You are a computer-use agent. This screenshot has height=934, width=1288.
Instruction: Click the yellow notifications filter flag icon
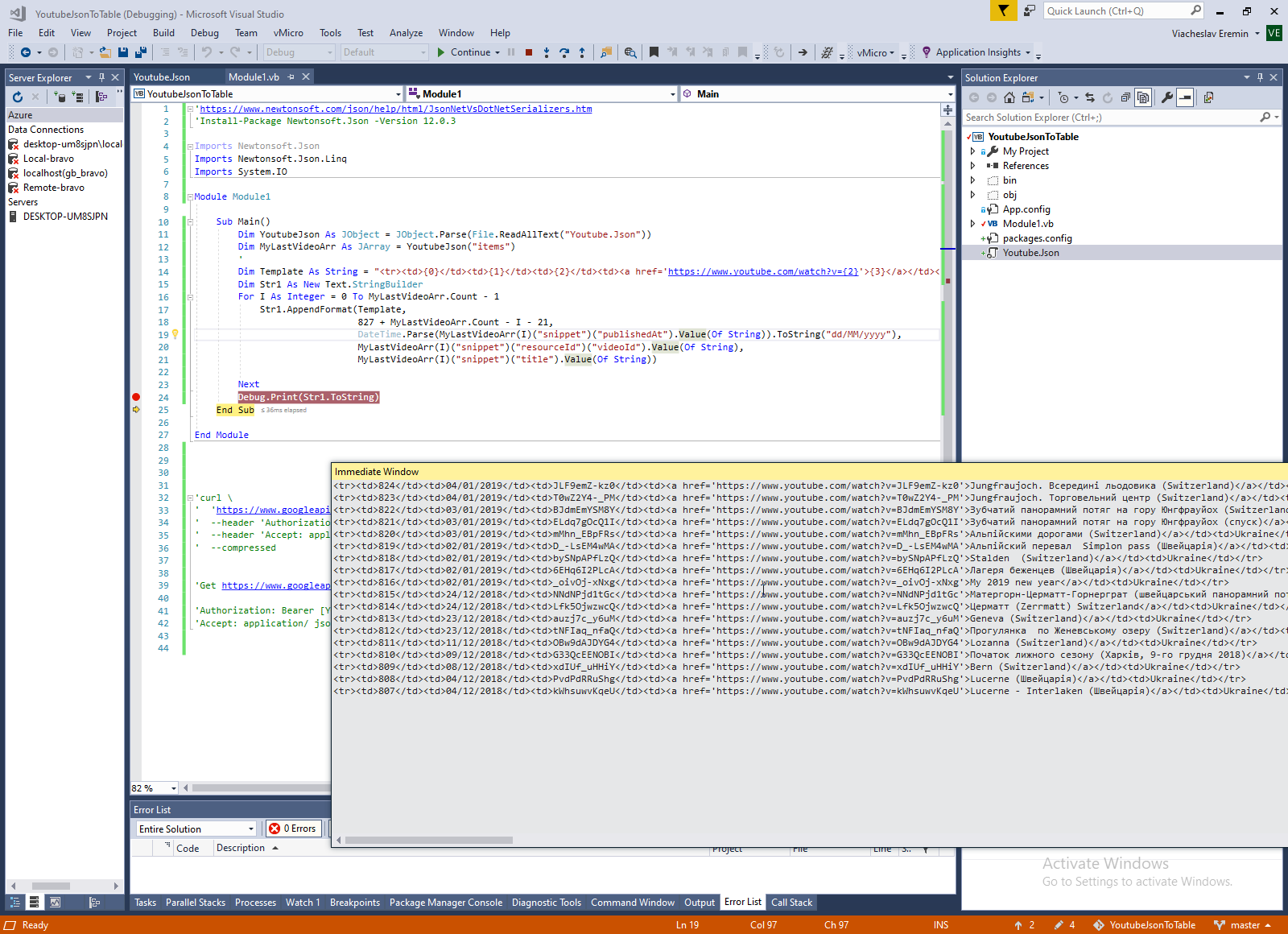[1003, 10]
